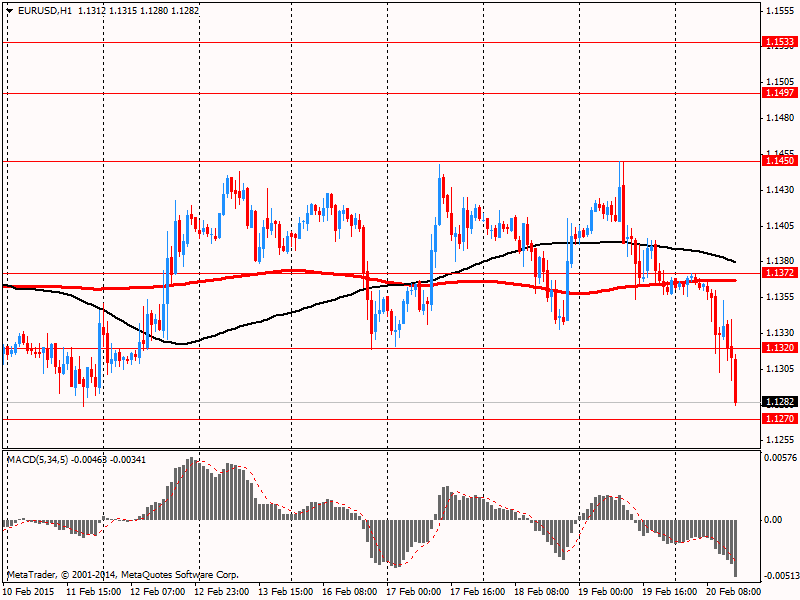Viewport: 800px width, 600px height.
Task: Click the MACD zero level 0.00 label
Action: 773,519
